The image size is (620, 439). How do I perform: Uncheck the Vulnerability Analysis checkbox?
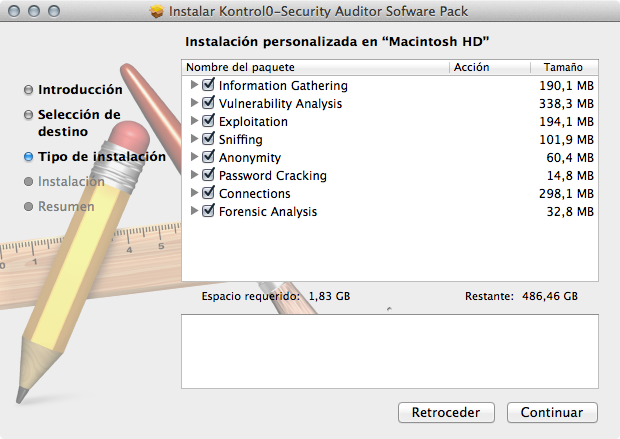(x=208, y=103)
